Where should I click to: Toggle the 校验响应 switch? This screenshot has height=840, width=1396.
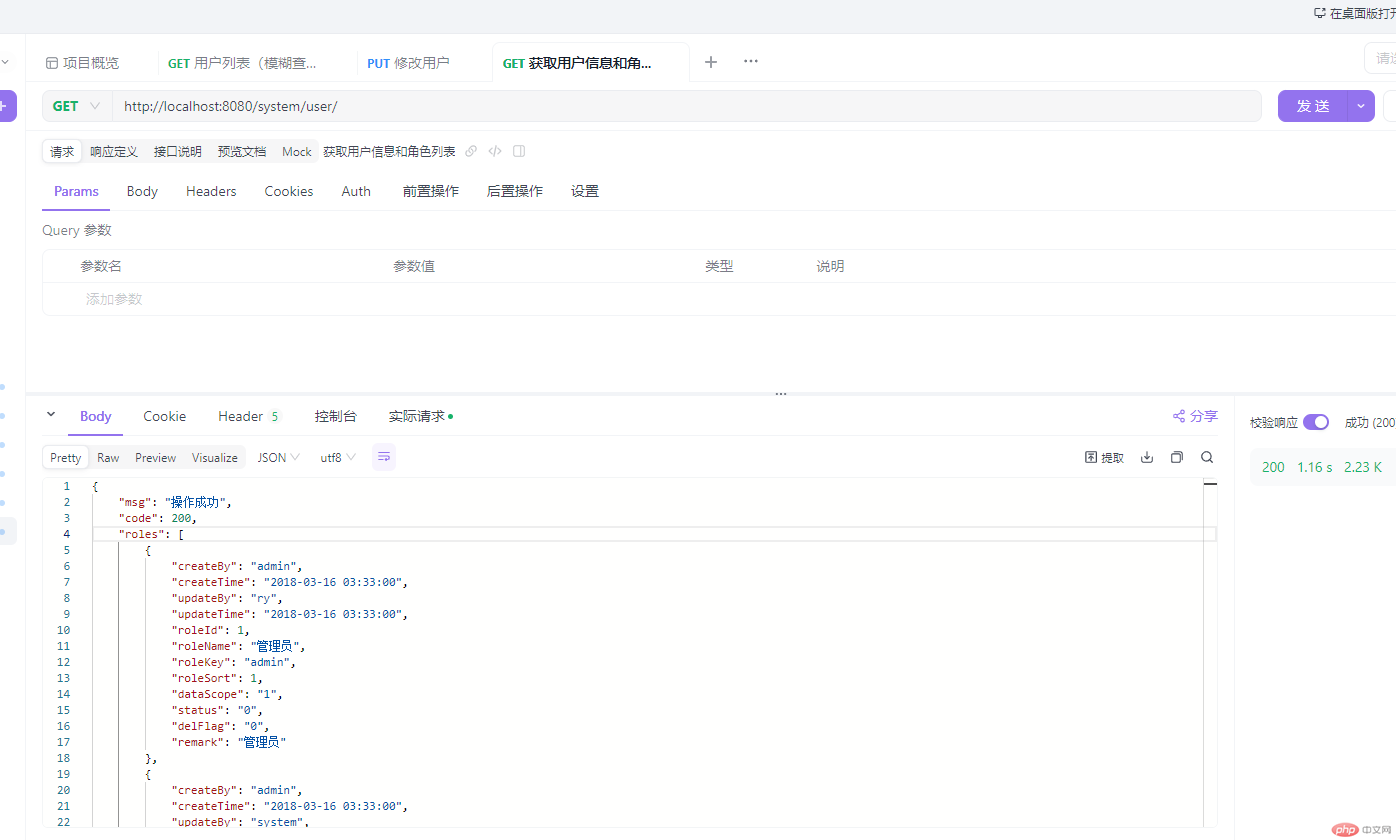click(1316, 422)
